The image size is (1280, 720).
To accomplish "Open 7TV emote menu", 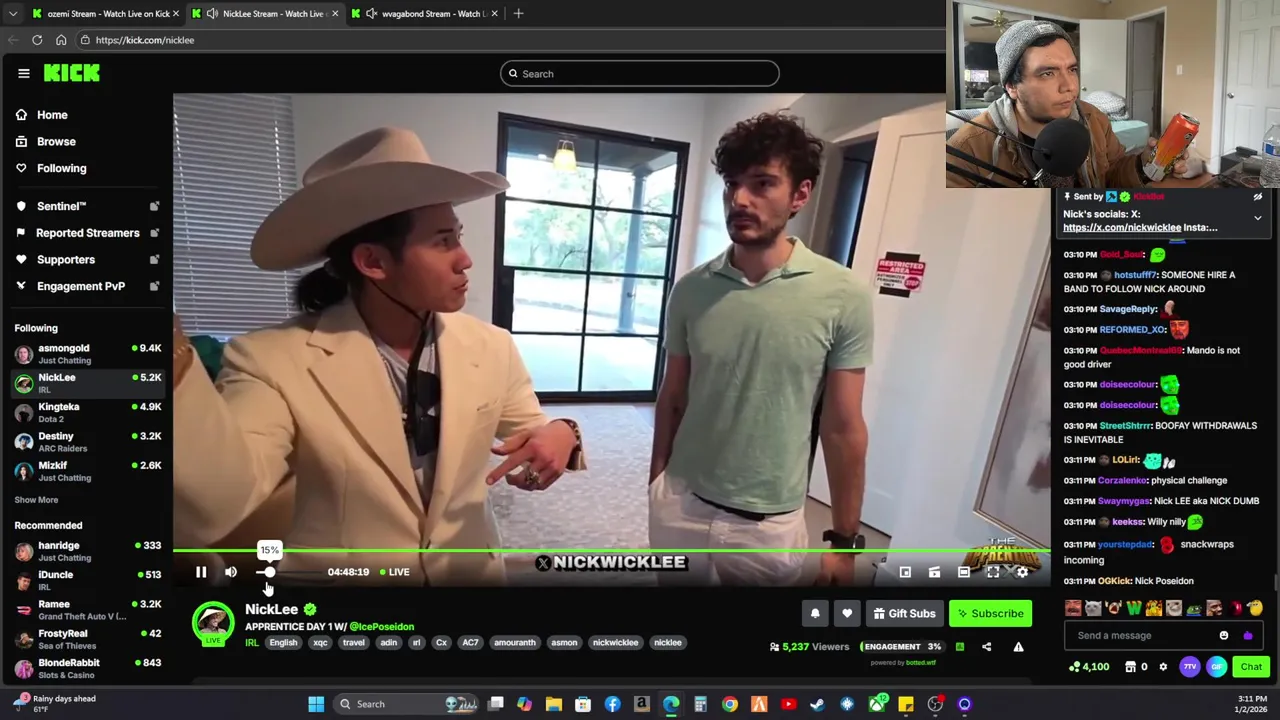I will (x=1189, y=667).
